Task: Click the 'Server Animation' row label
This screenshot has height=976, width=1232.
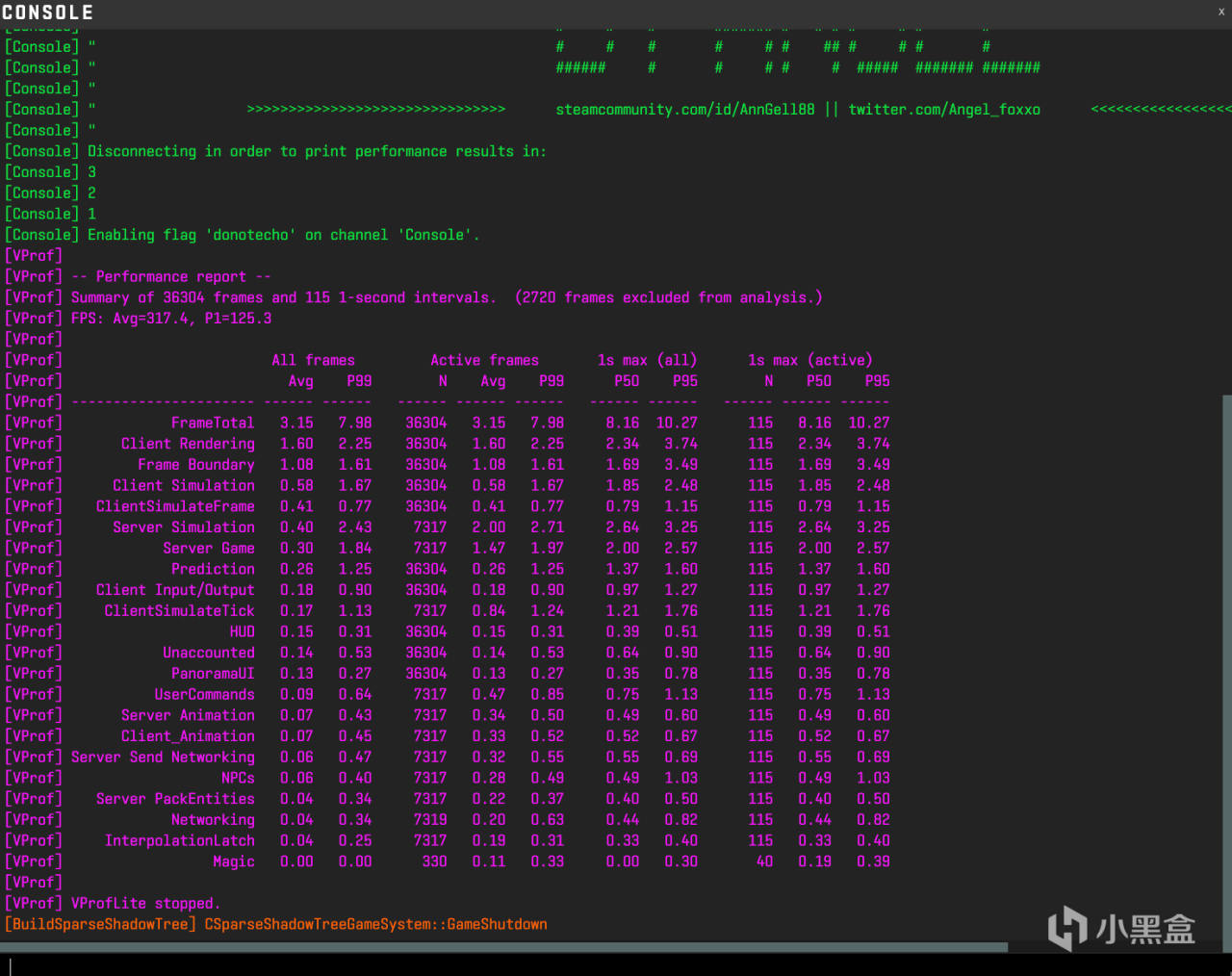Action: coord(188,715)
